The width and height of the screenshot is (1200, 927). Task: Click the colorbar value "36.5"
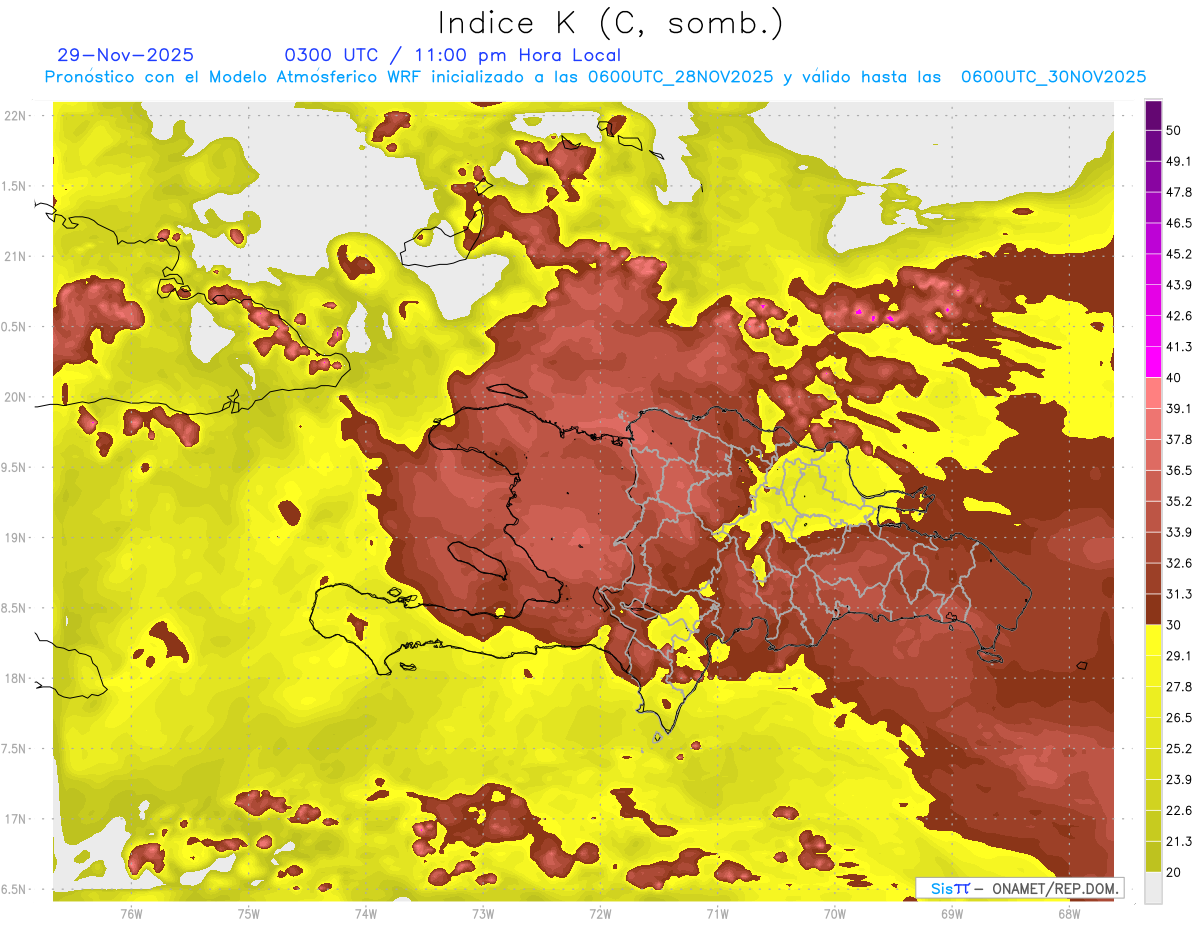[1178, 470]
